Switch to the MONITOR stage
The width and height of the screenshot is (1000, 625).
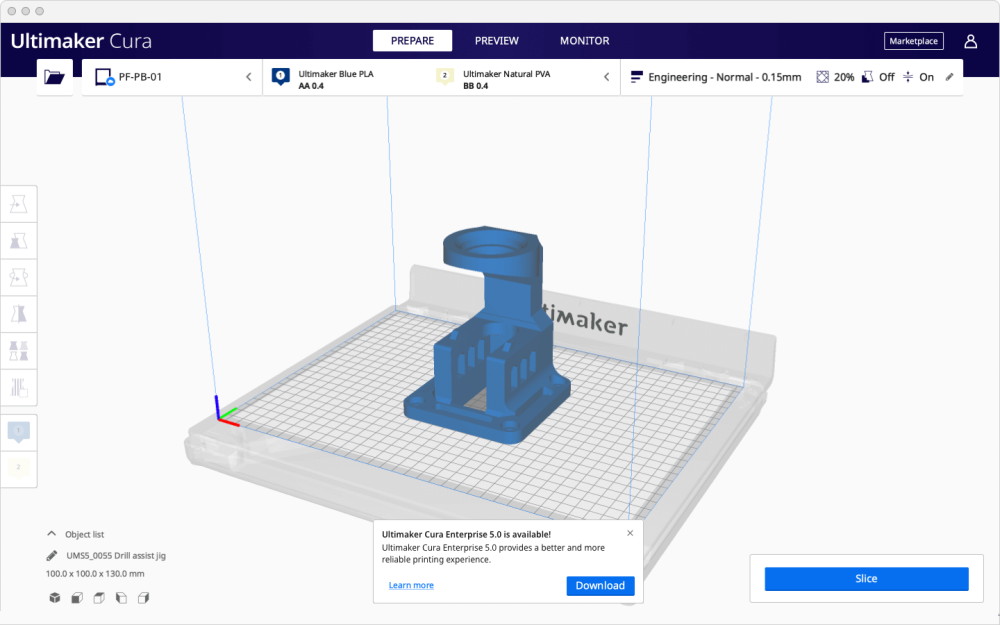585,41
